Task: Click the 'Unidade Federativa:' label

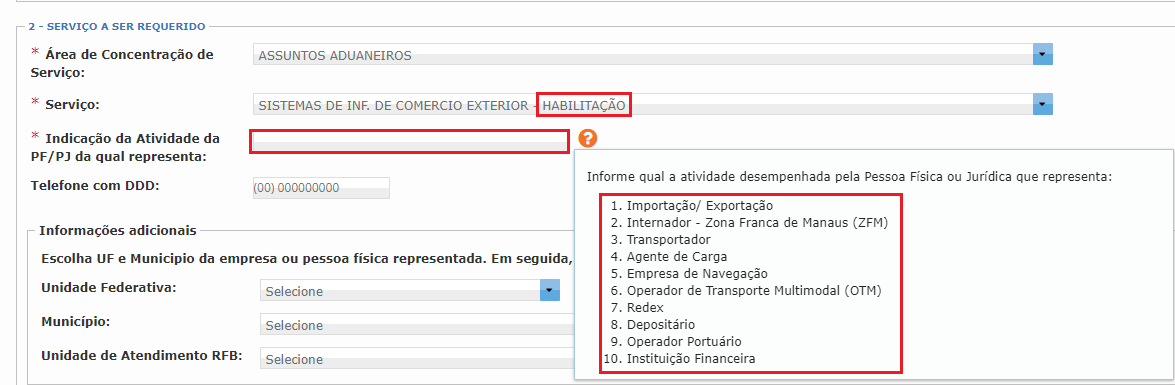Action: [109, 288]
